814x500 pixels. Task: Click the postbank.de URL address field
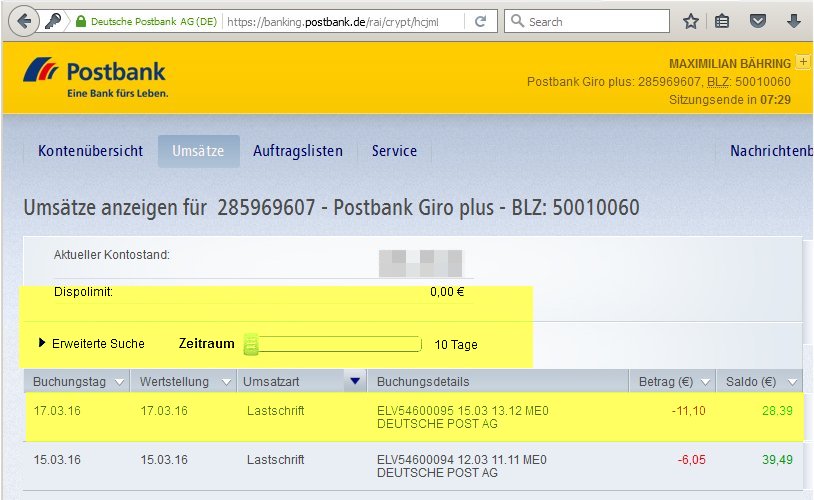(x=333, y=22)
